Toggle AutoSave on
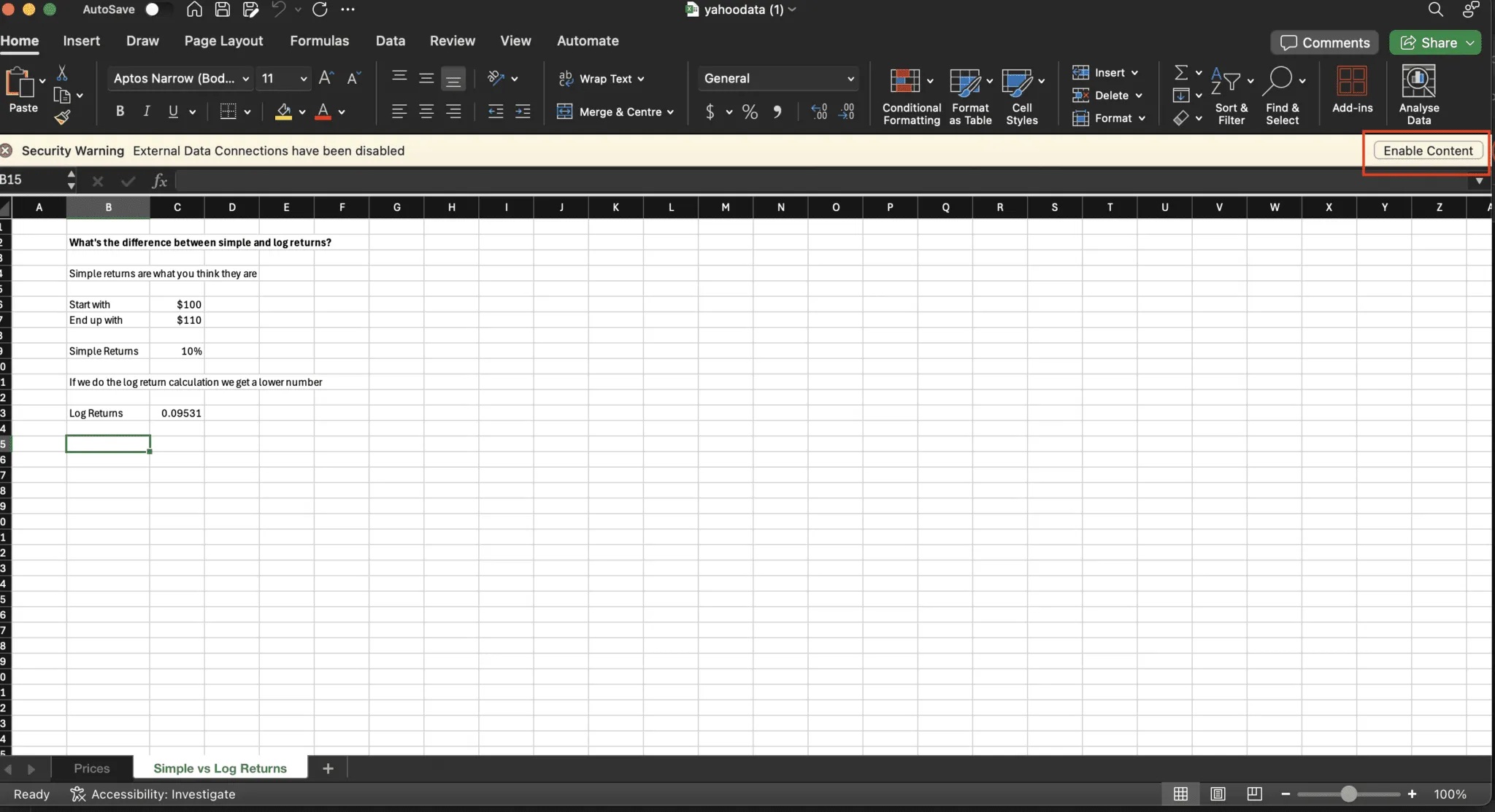The height and width of the screenshot is (812, 1495). click(x=158, y=9)
